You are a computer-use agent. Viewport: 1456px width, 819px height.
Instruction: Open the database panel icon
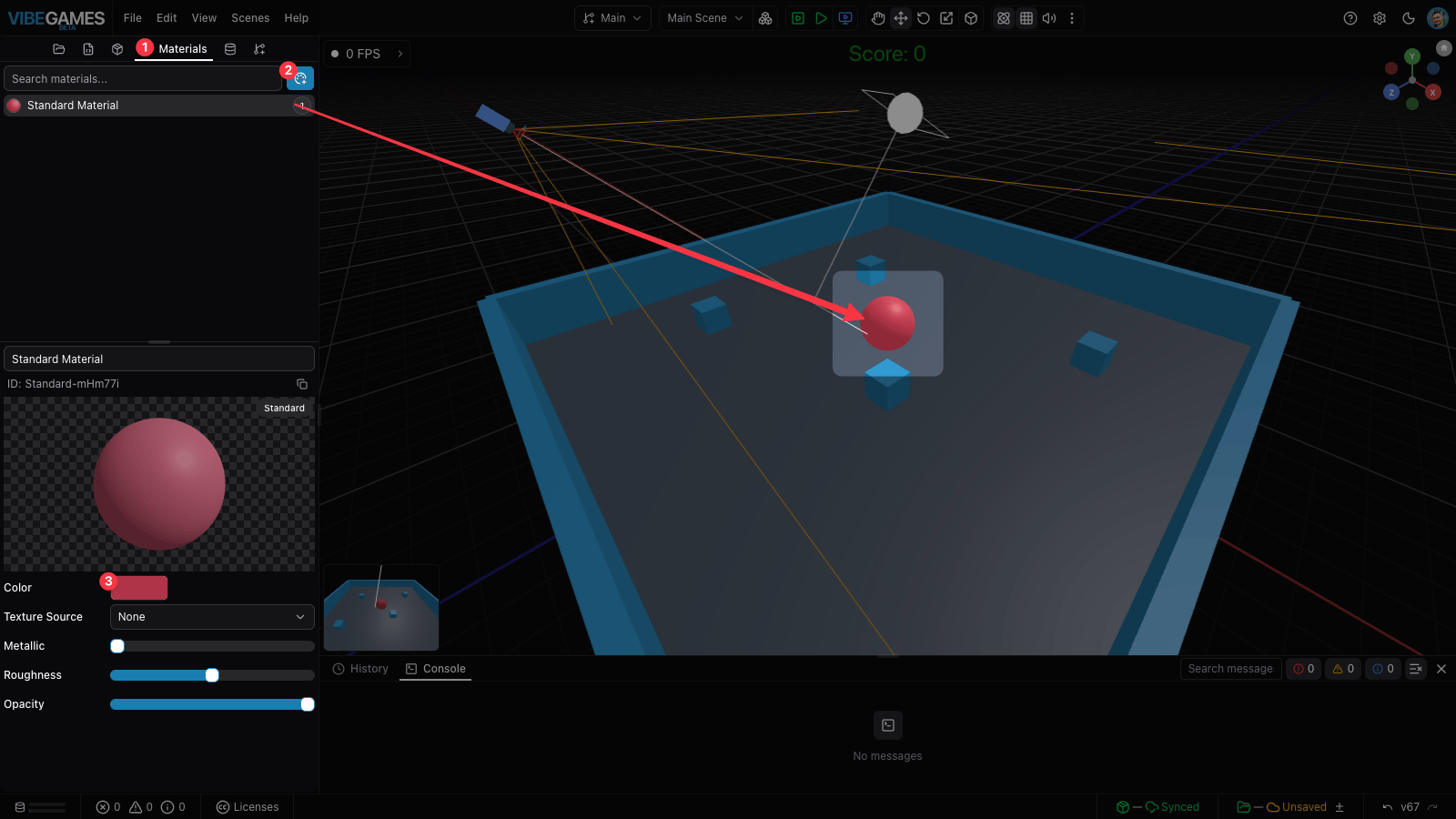point(230,49)
